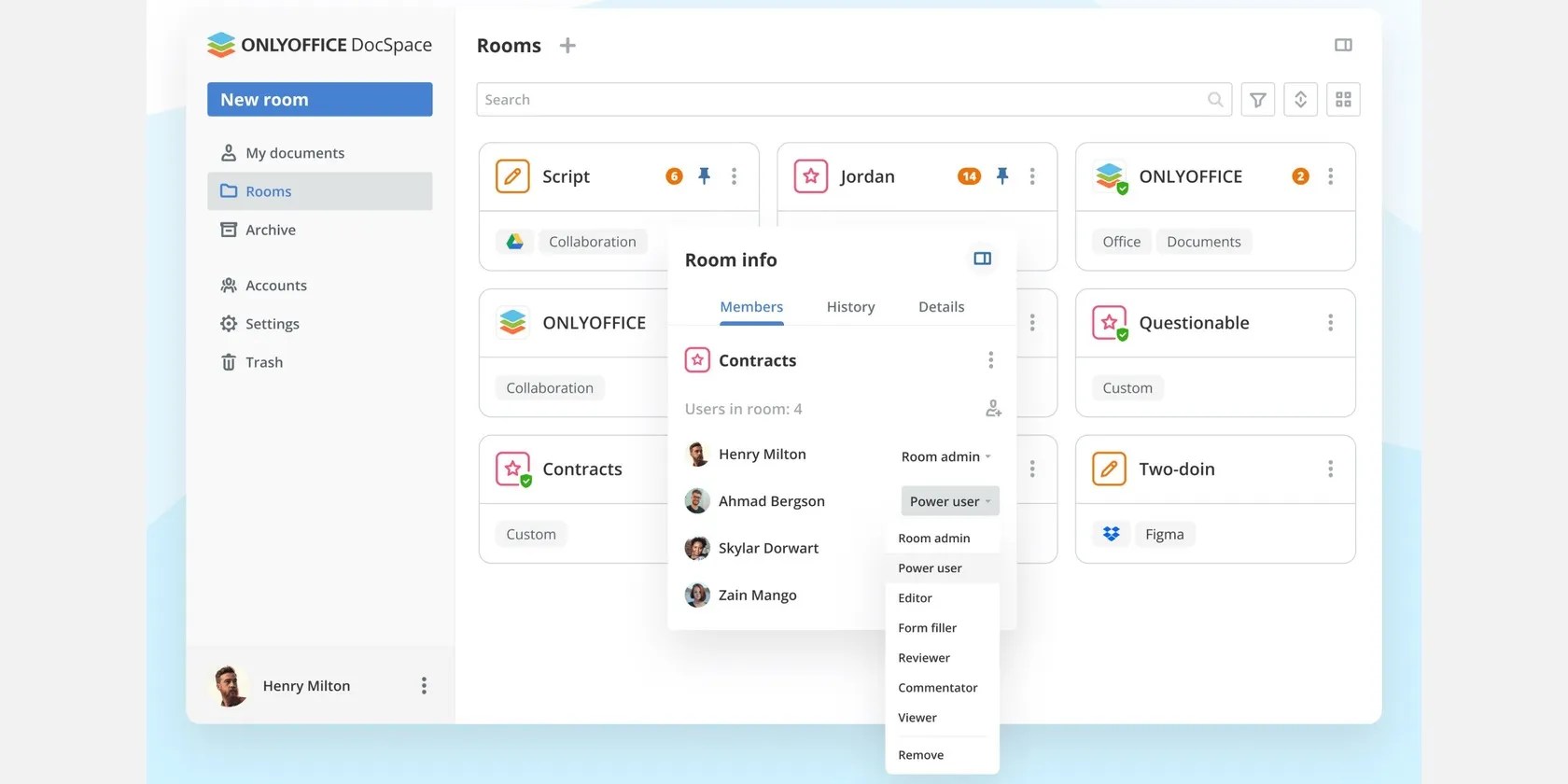Click the plus icon beside Rooms heading
Screen dimensions: 1568x784
(x=567, y=45)
